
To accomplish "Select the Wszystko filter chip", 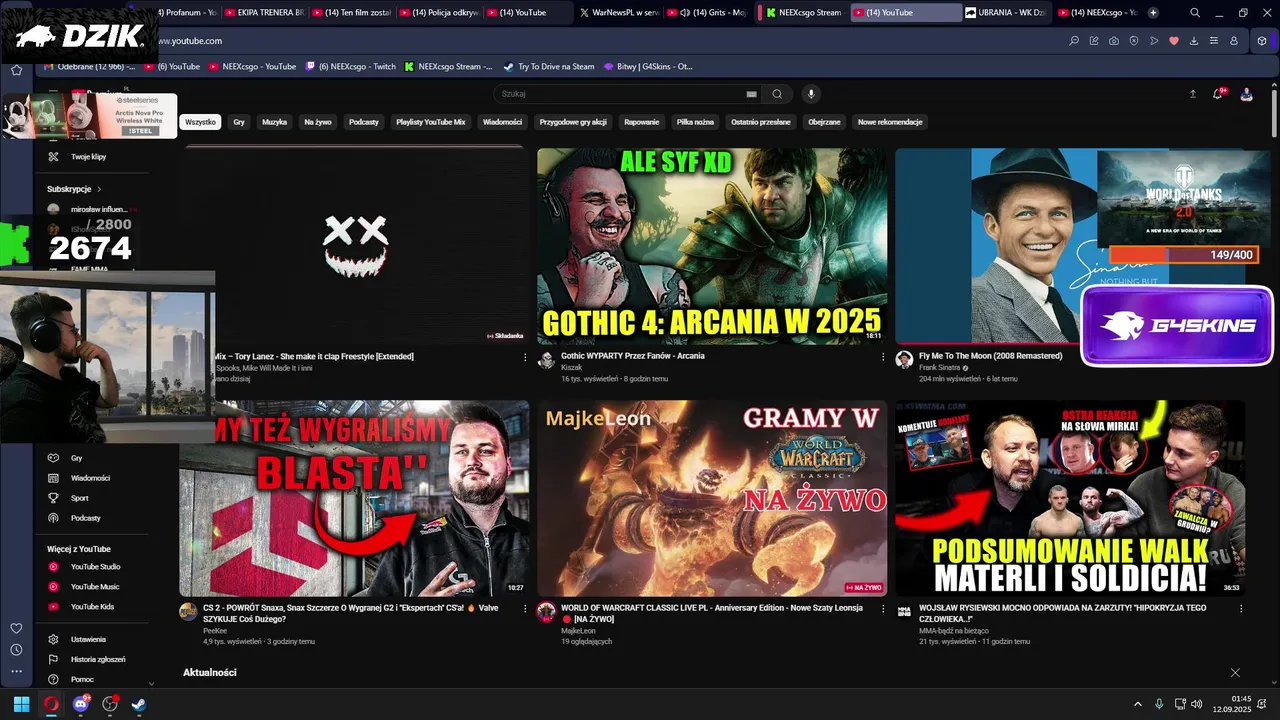I will point(200,122).
